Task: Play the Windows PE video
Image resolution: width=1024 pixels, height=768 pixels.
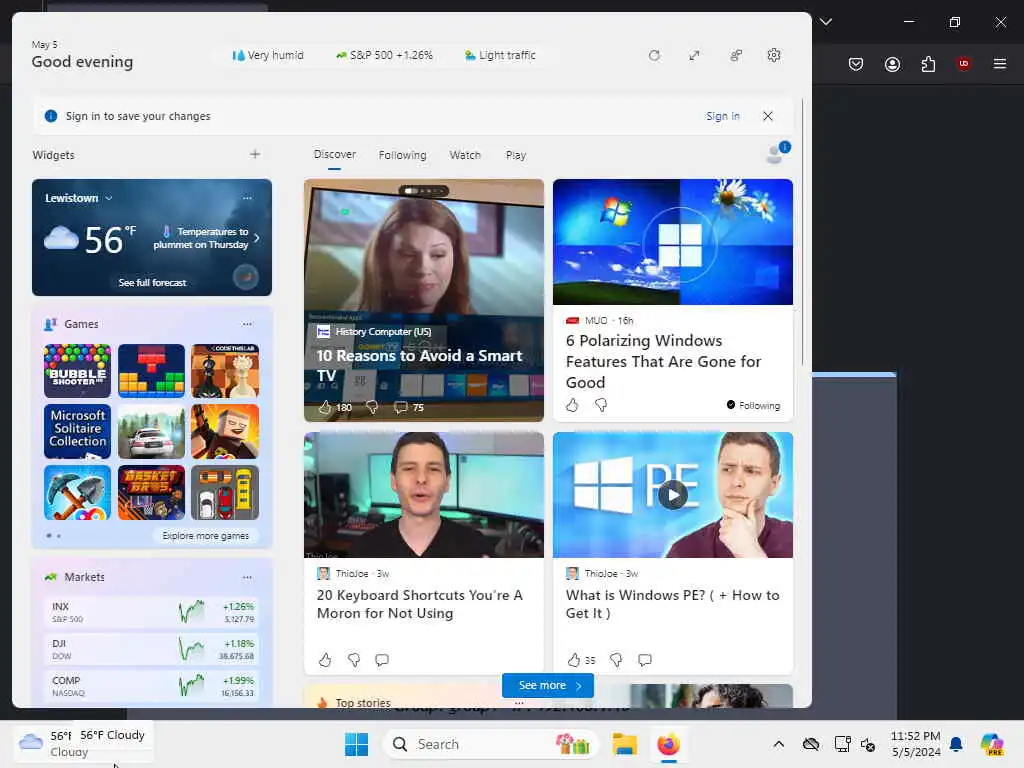Action: (673, 495)
